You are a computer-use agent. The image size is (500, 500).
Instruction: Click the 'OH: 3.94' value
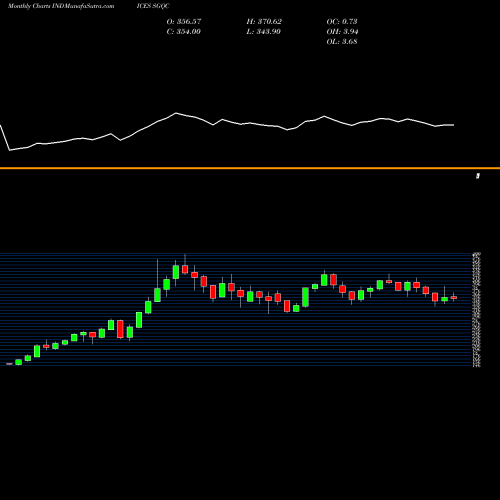(342, 32)
